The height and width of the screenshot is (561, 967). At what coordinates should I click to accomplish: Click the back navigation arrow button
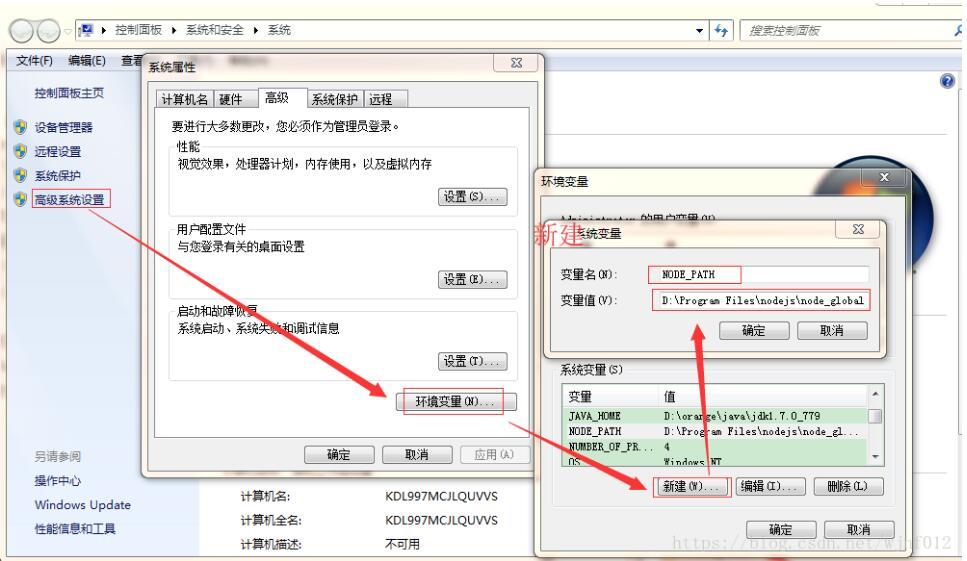(x=22, y=30)
